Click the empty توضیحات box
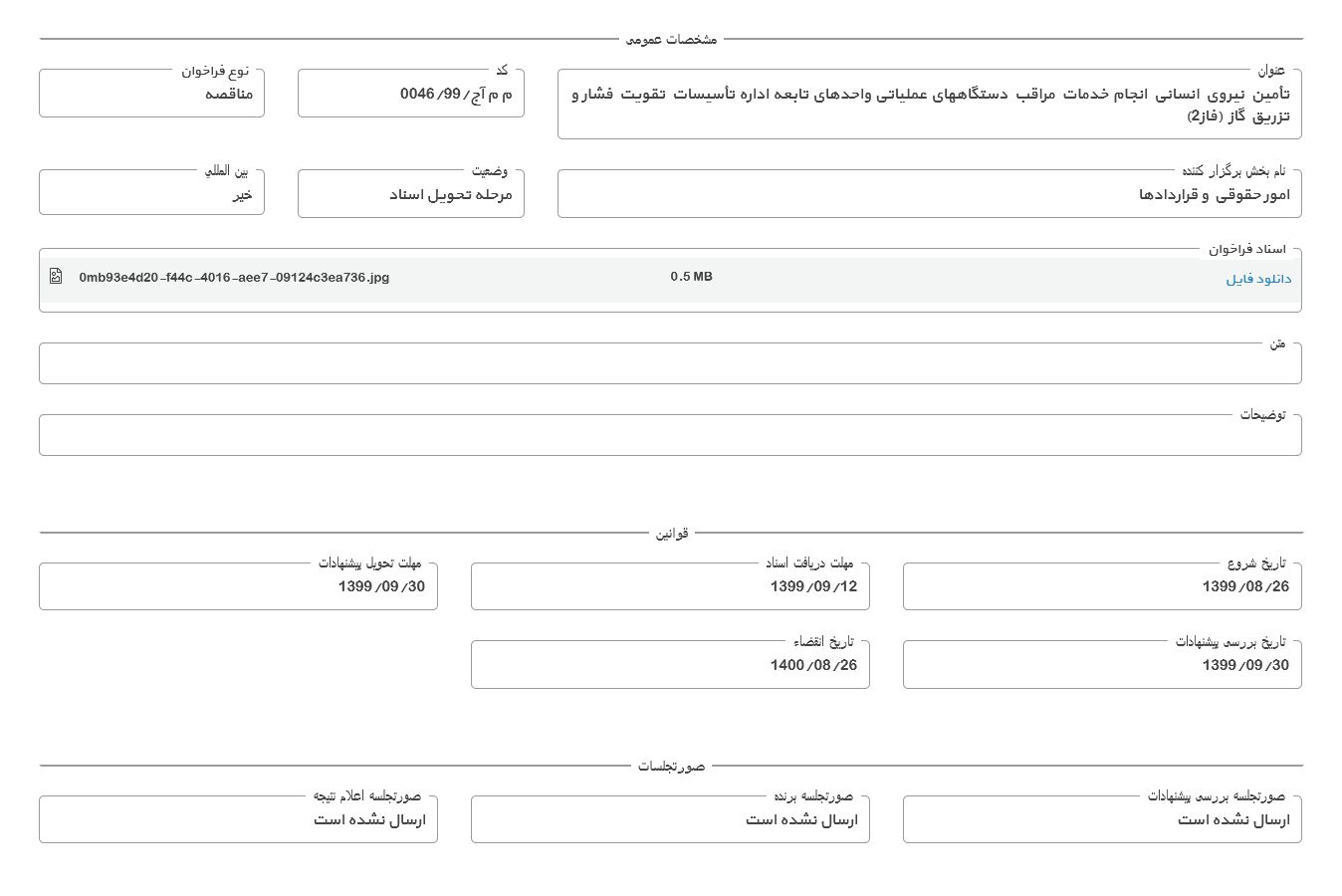 (x=670, y=435)
